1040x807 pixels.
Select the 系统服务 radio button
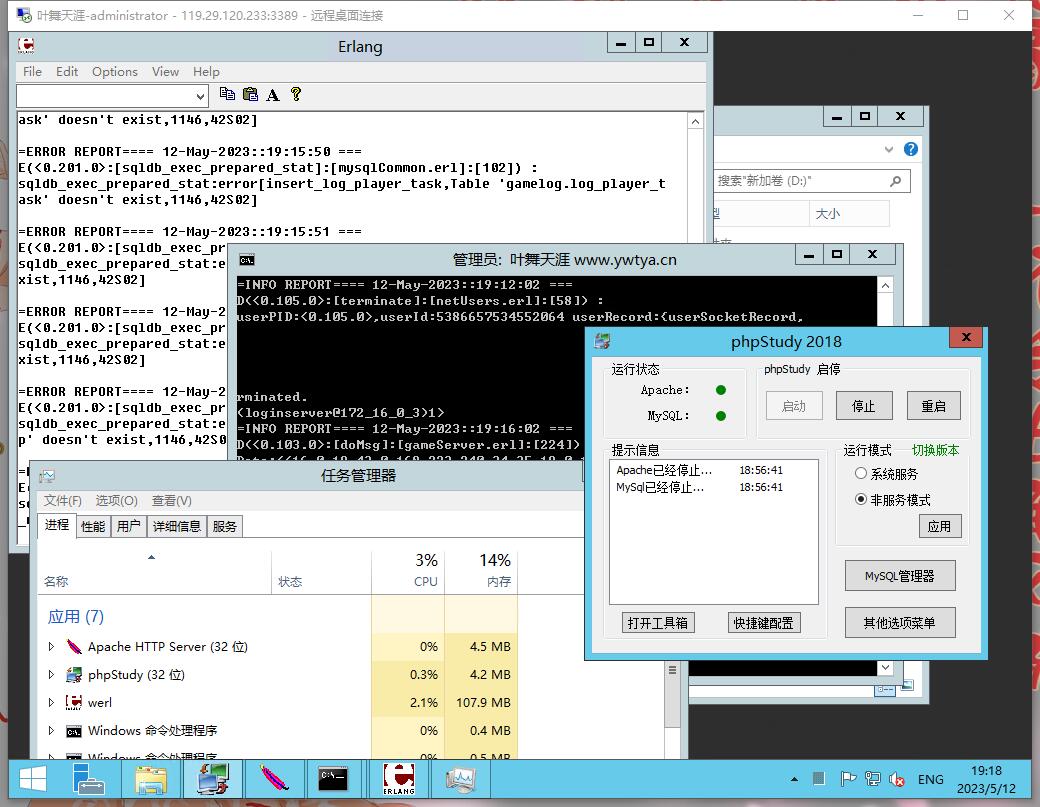861,473
